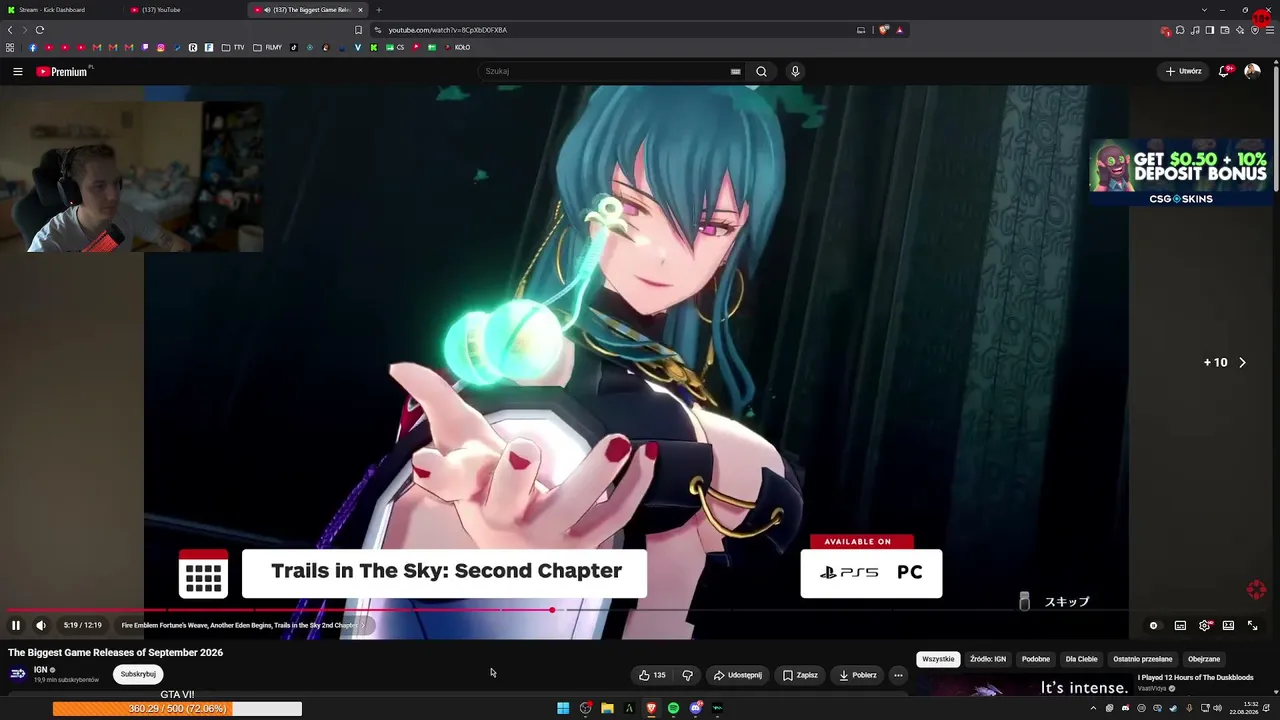1280x720 pixels.
Task: Go back in browser history
Action: click(10, 30)
